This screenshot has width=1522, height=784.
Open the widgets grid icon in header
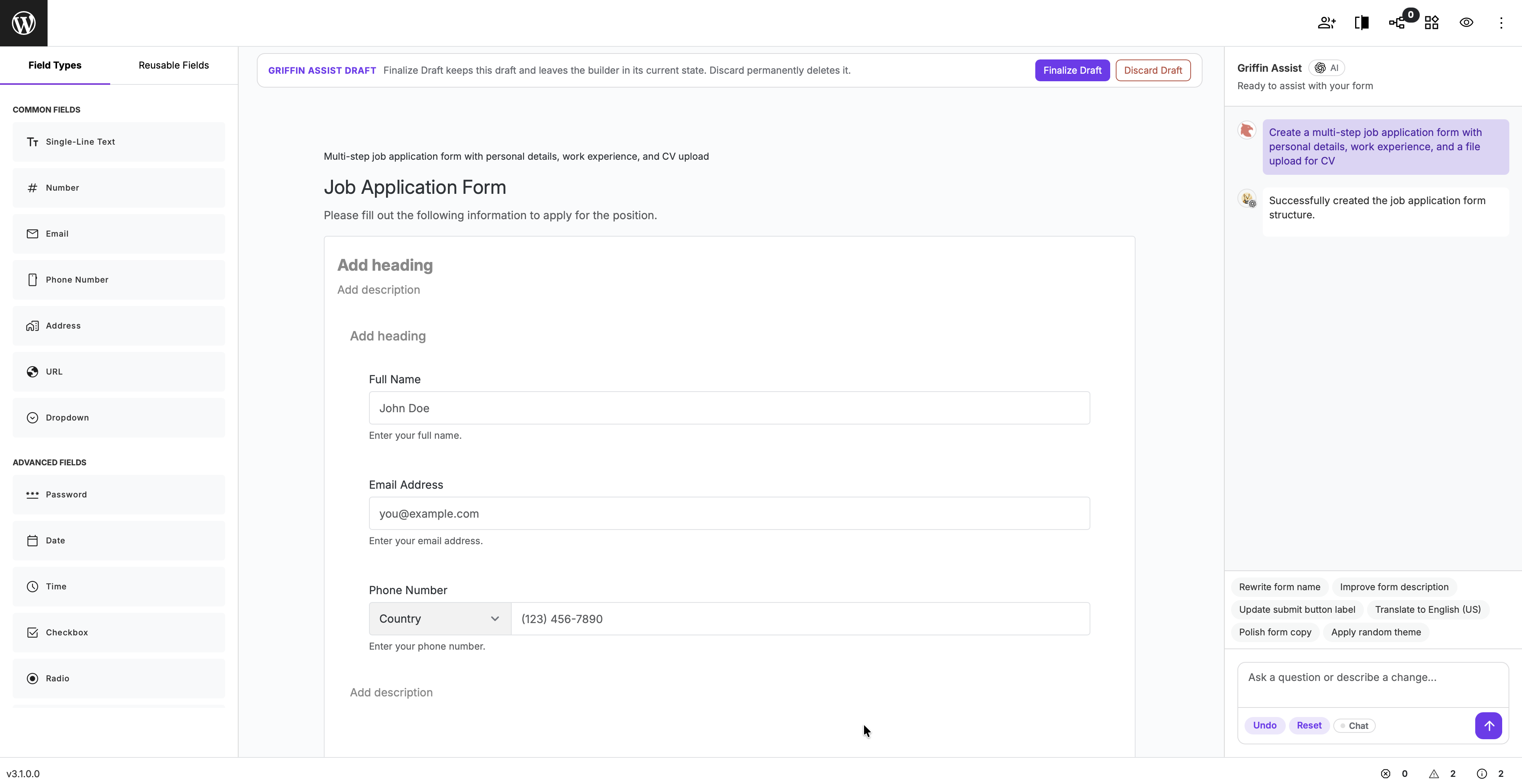click(x=1432, y=23)
